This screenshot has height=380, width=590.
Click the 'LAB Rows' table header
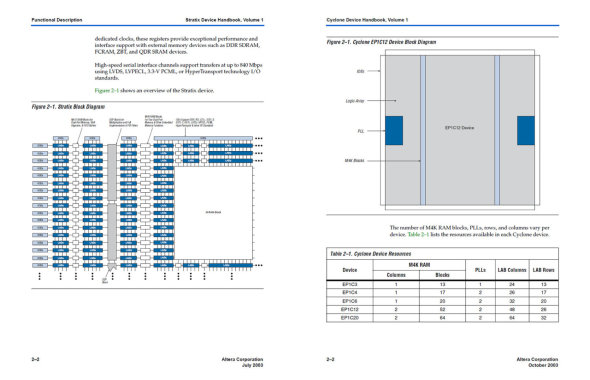click(544, 270)
